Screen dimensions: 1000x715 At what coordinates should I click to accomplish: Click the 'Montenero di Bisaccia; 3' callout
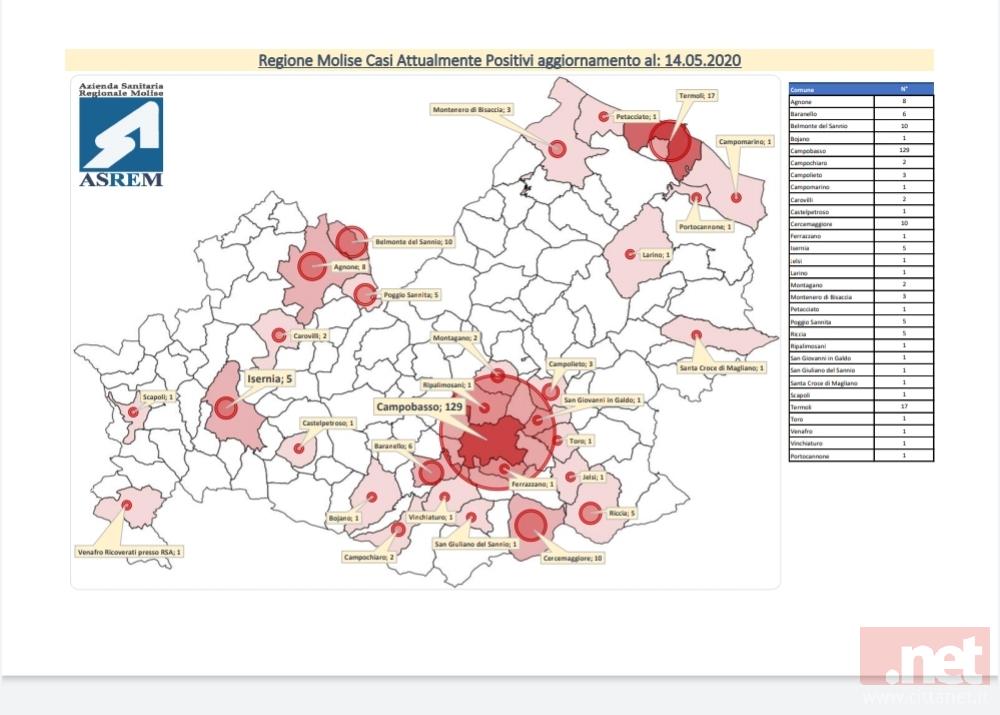[x=472, y=108]
